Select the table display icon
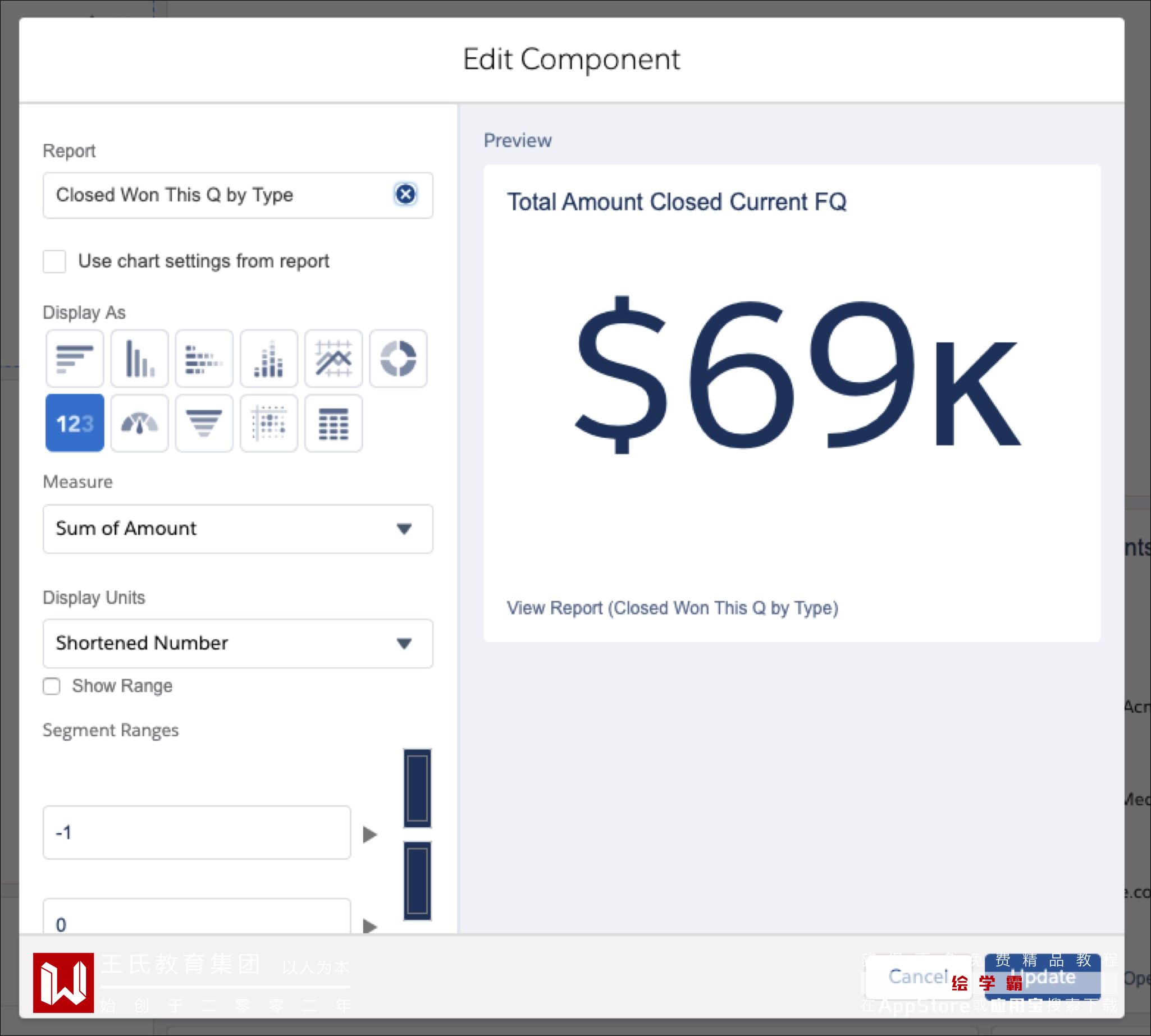Viewport: 1151px width, 1036px height. click(x=333, y=423)
